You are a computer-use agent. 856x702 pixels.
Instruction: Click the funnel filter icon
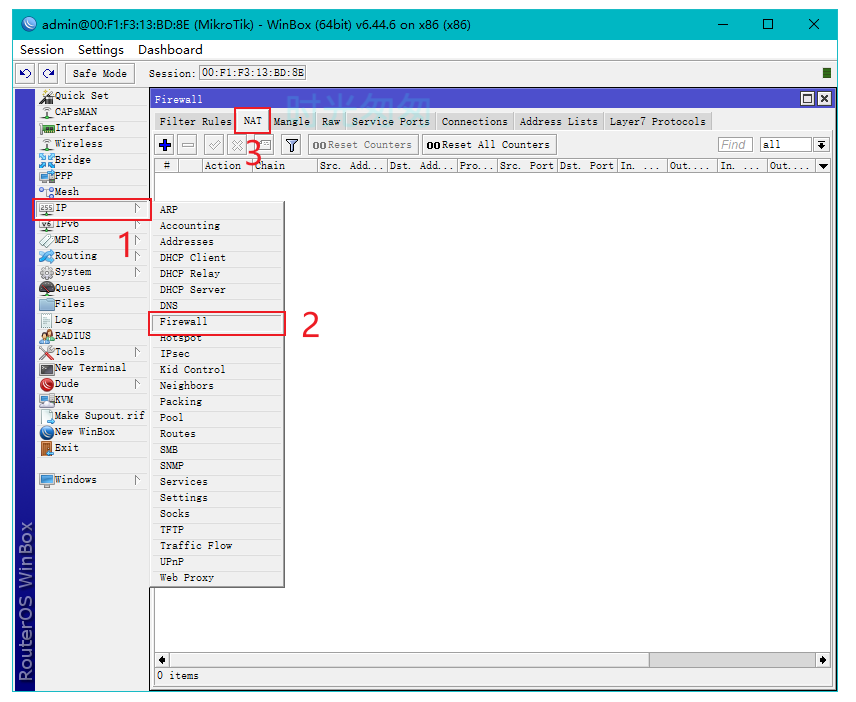click(292, 145)
